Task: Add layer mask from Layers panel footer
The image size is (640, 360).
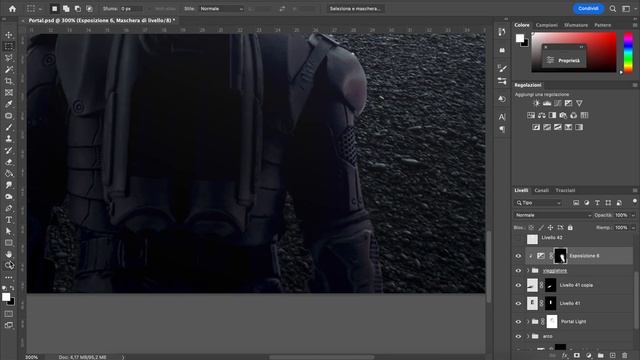Action: click(577, 356)
